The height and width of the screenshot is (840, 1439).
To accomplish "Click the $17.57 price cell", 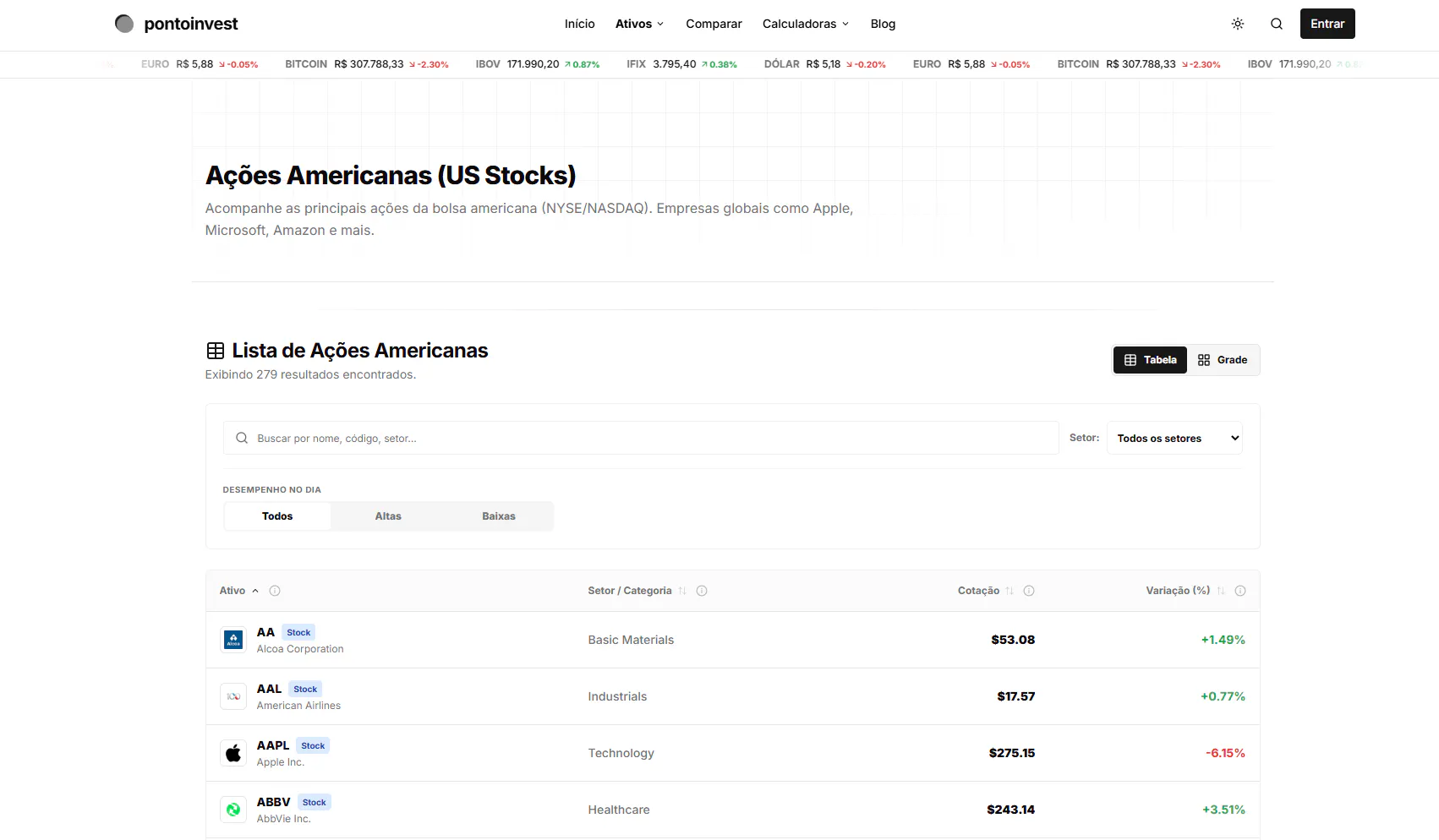I will point(1015,696).
